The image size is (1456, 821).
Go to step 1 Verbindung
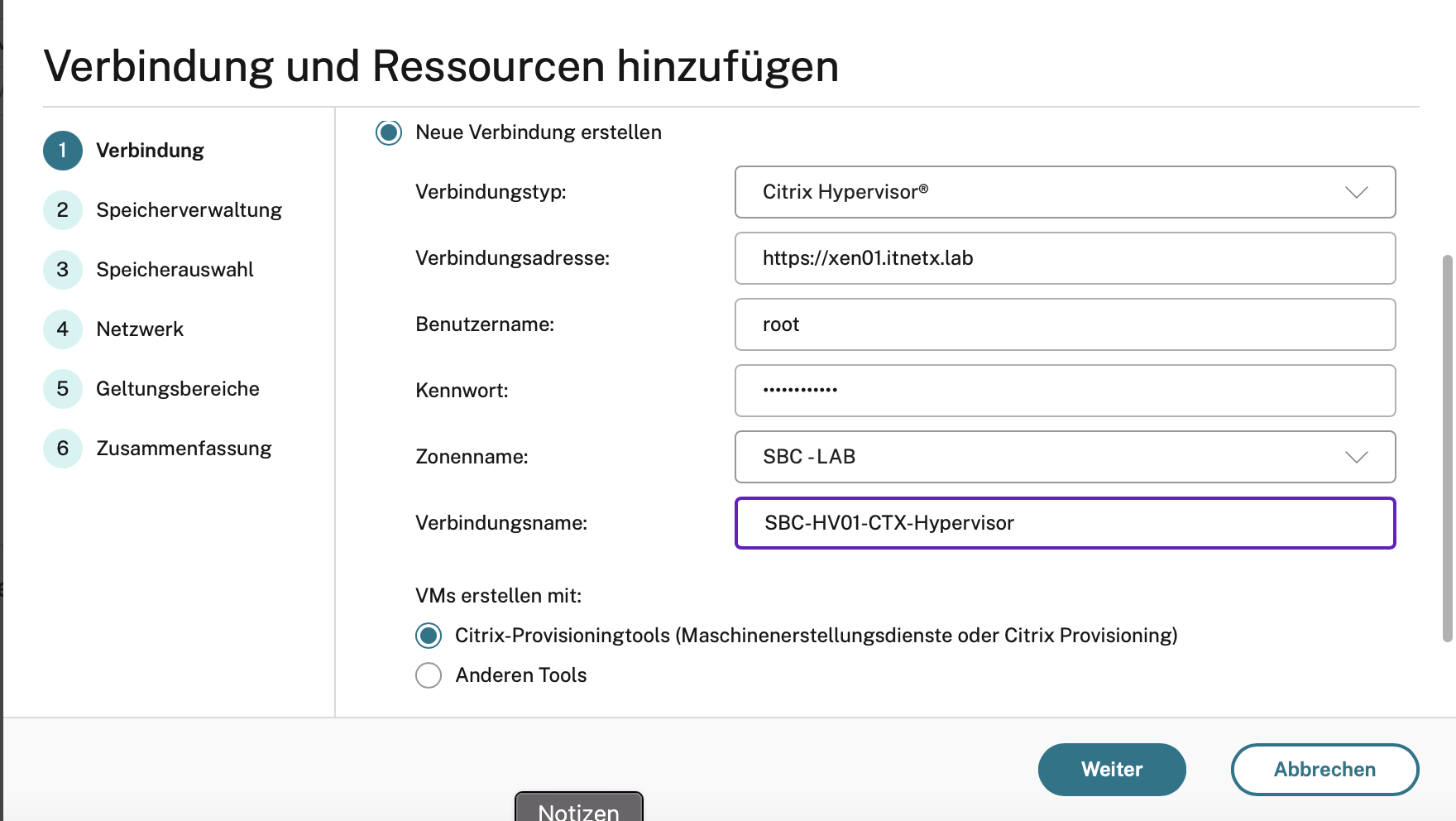tap(124, 151)
